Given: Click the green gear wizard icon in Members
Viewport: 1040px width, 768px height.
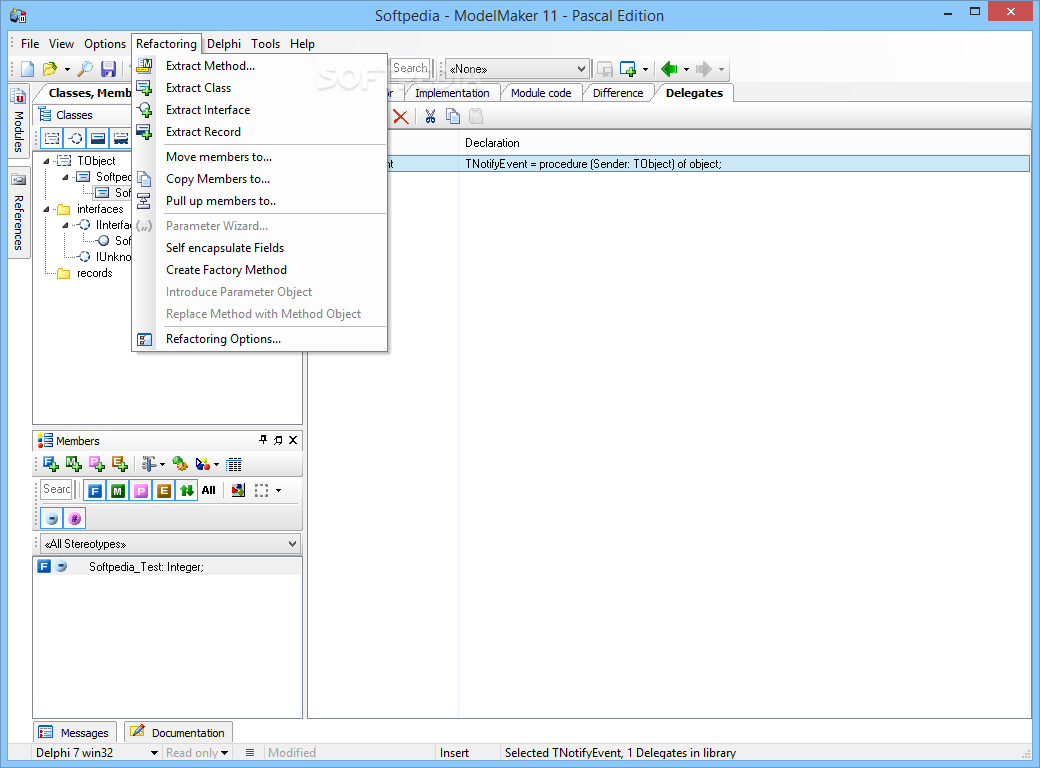Looking at the screenshot, I should pyautogui.click(x=179, y=464).
